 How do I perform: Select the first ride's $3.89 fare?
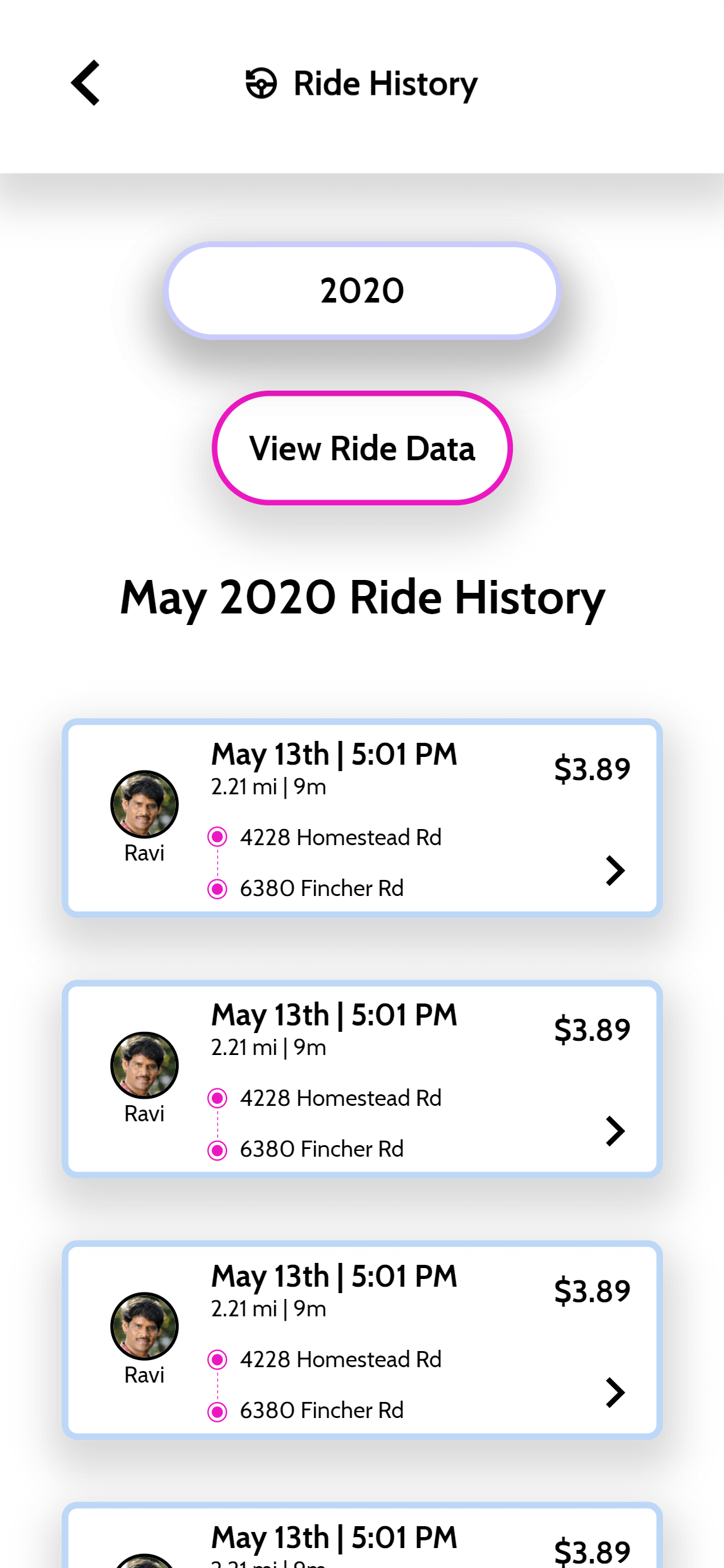[x=592, y=769]
